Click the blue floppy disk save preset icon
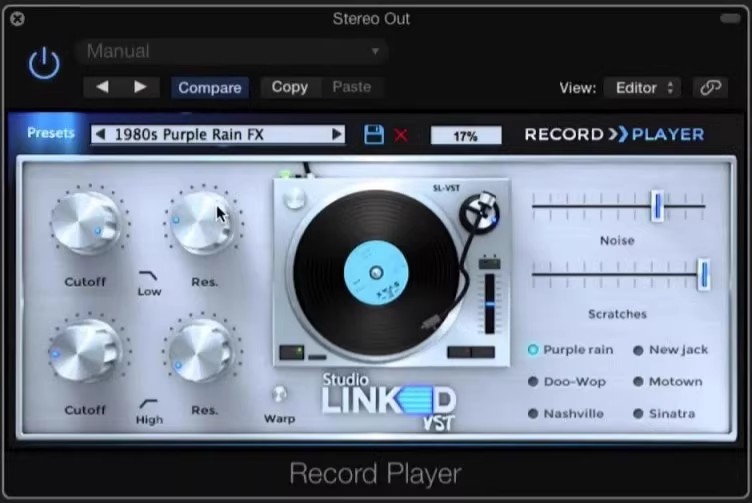Image resolution: width=752 pixels, height=503 pixels. 373,134
